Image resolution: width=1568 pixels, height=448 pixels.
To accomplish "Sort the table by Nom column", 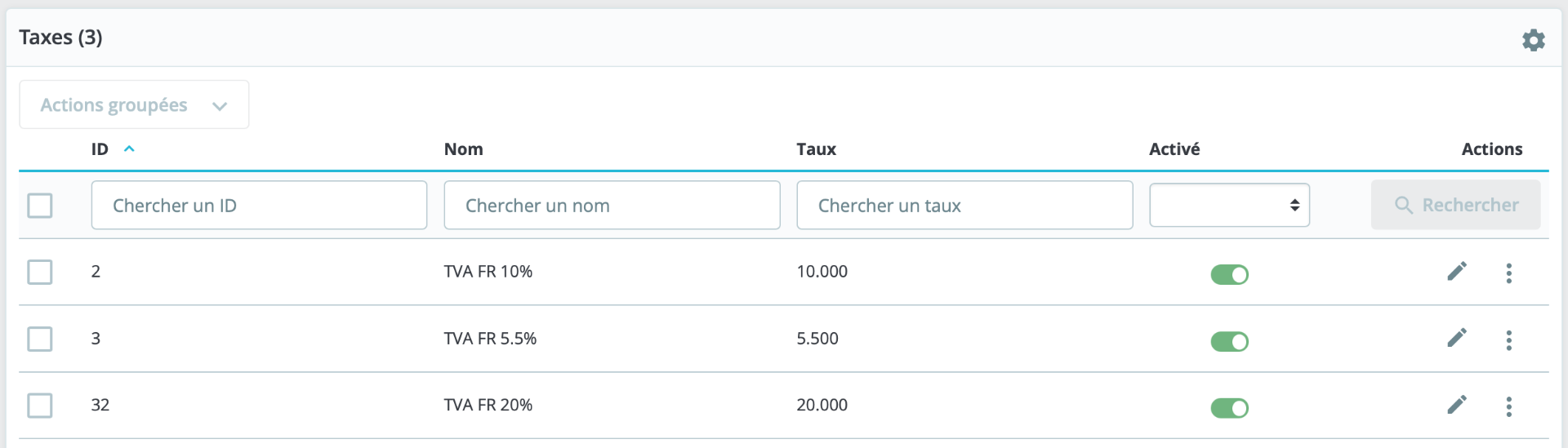I will tap(463, 149).
